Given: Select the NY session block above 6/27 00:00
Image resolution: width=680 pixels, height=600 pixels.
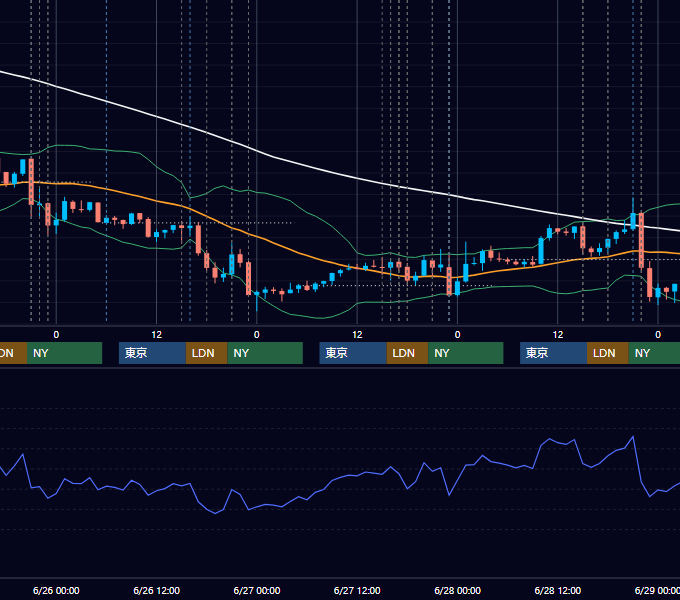Looking at the screenshot, I should [x=265, y=353].
